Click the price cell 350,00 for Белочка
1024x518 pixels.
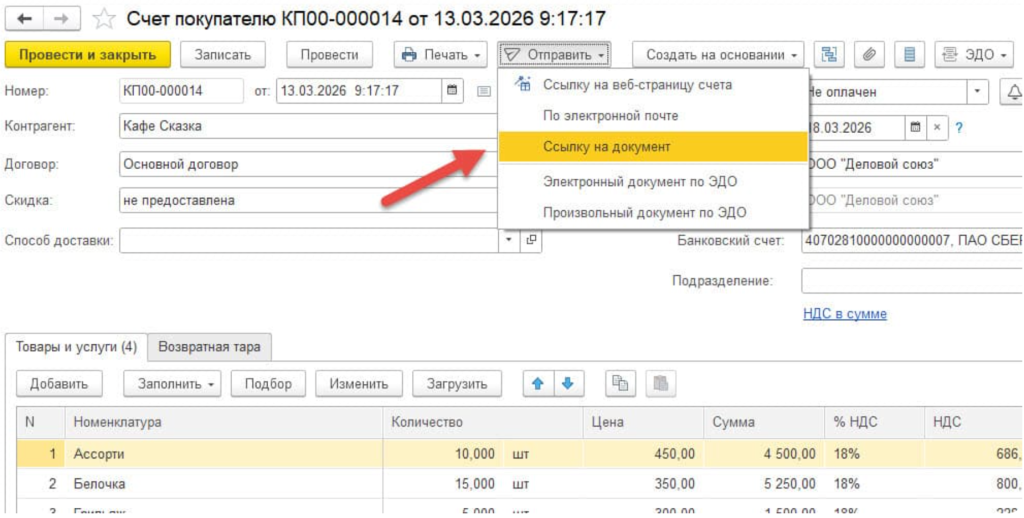pyautogui.click(x=643, y=484)
